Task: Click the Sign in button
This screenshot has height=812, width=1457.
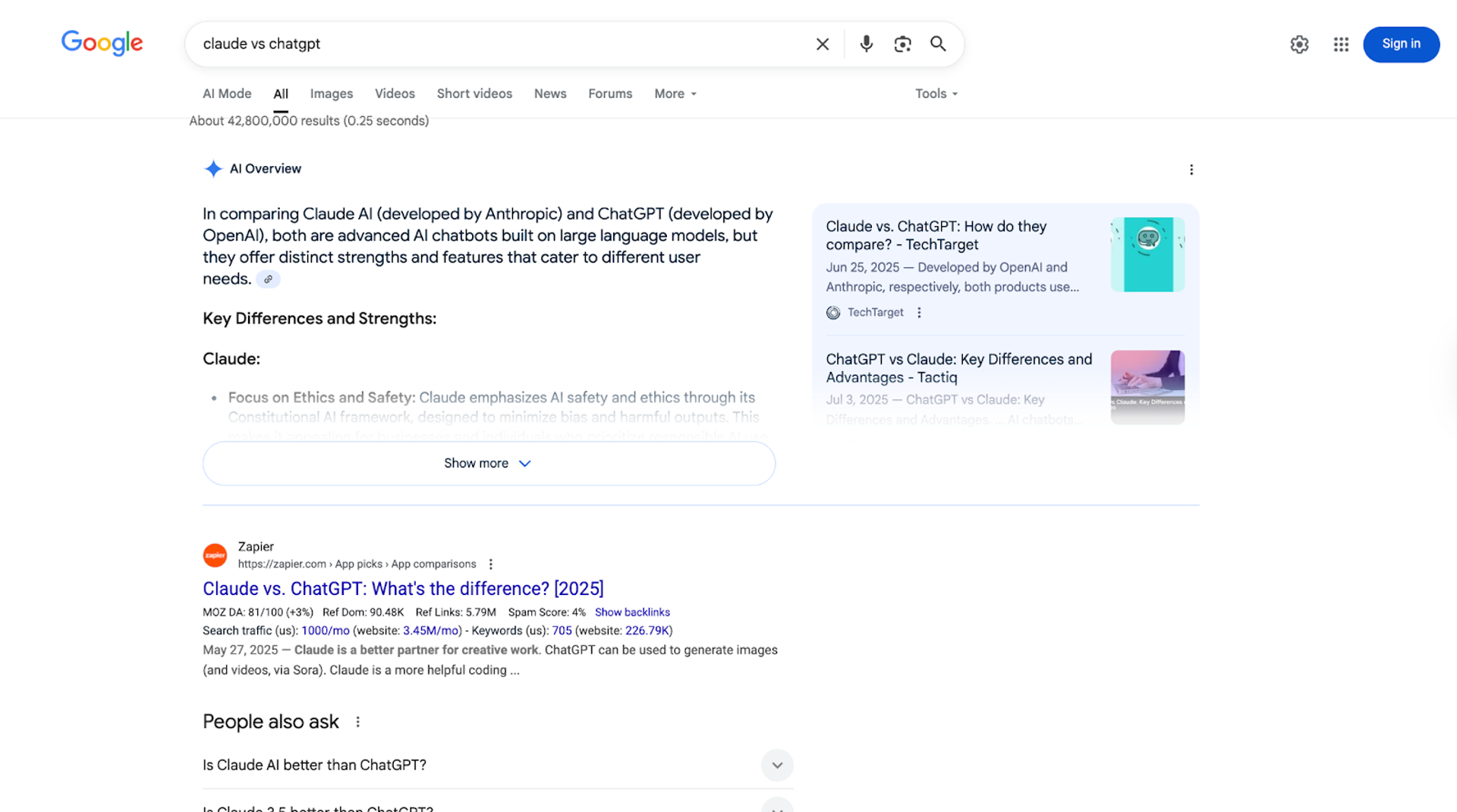Action: pos(1401,44)
